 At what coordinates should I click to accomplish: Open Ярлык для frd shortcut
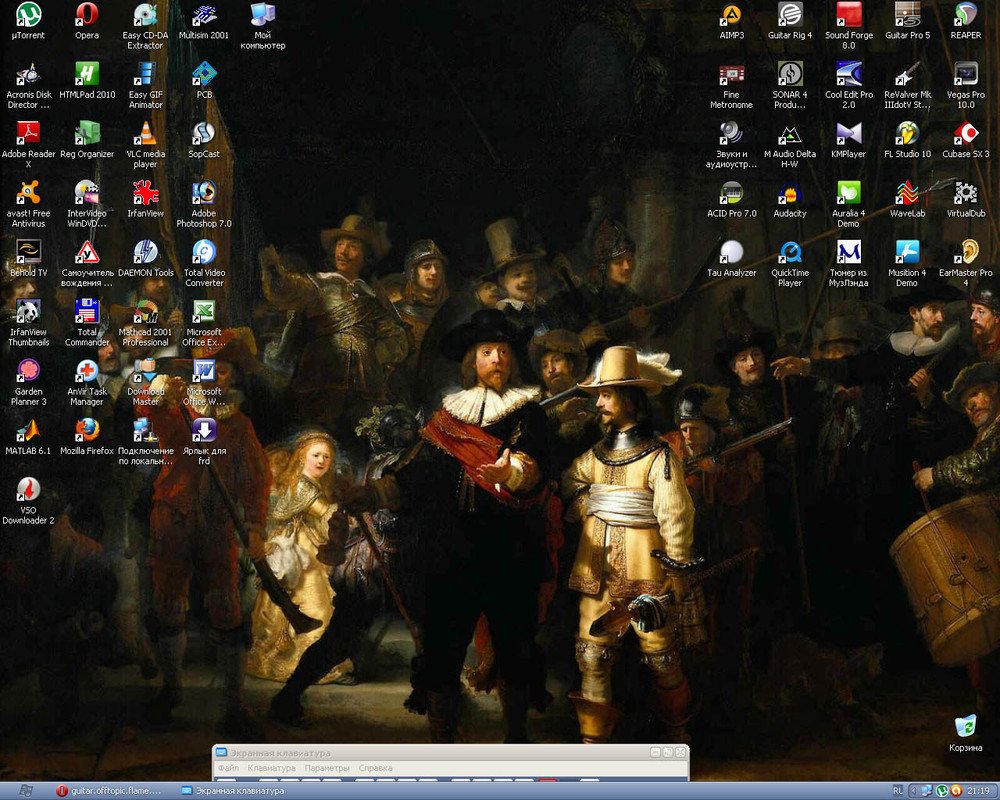(x=204, y=441)
